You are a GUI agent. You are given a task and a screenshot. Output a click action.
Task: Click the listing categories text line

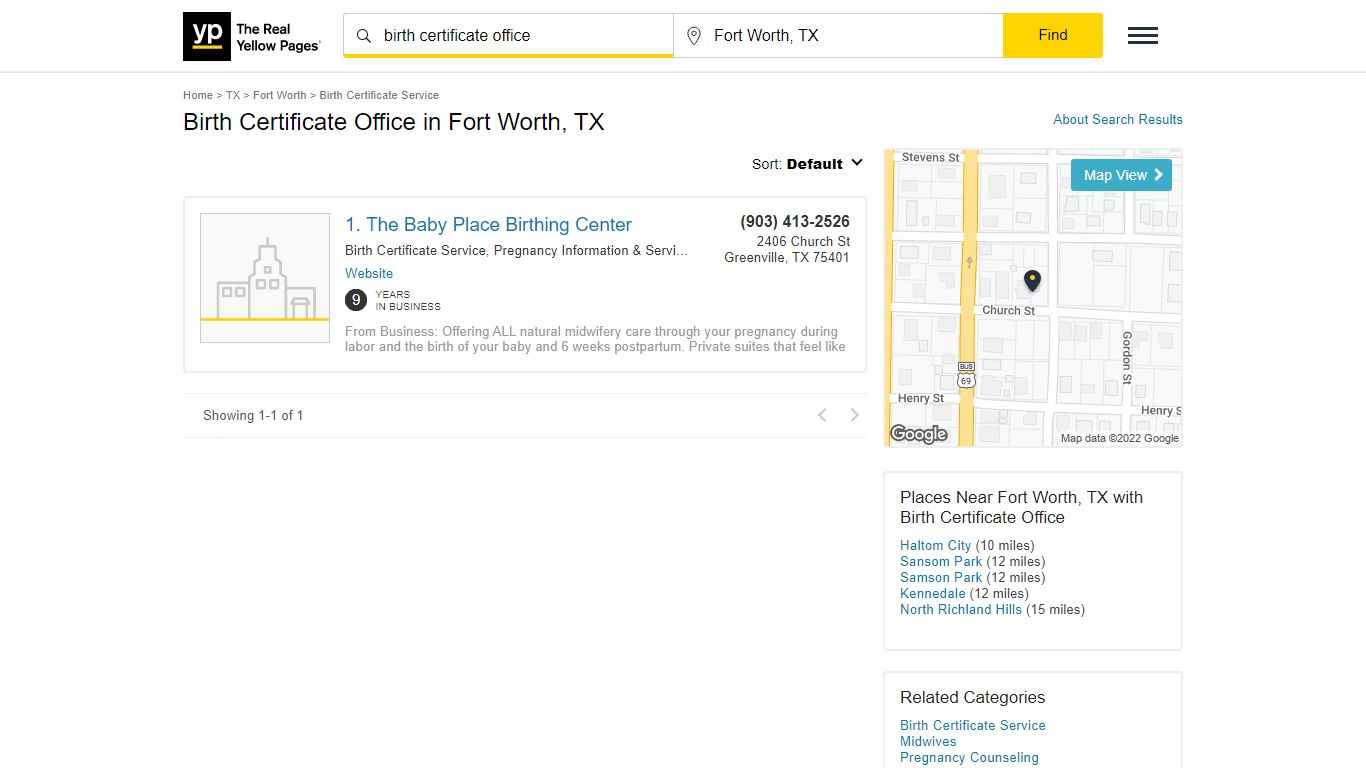click(516, 250)
